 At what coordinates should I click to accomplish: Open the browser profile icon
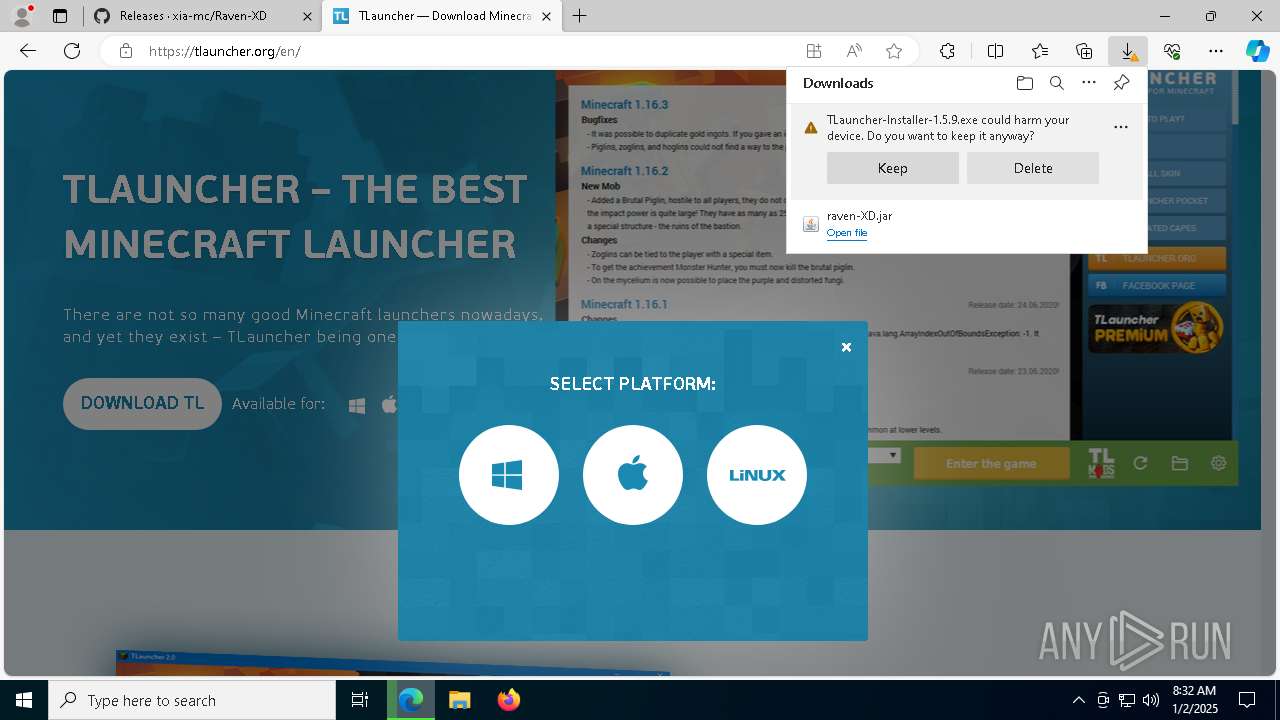tap(21, 16)
